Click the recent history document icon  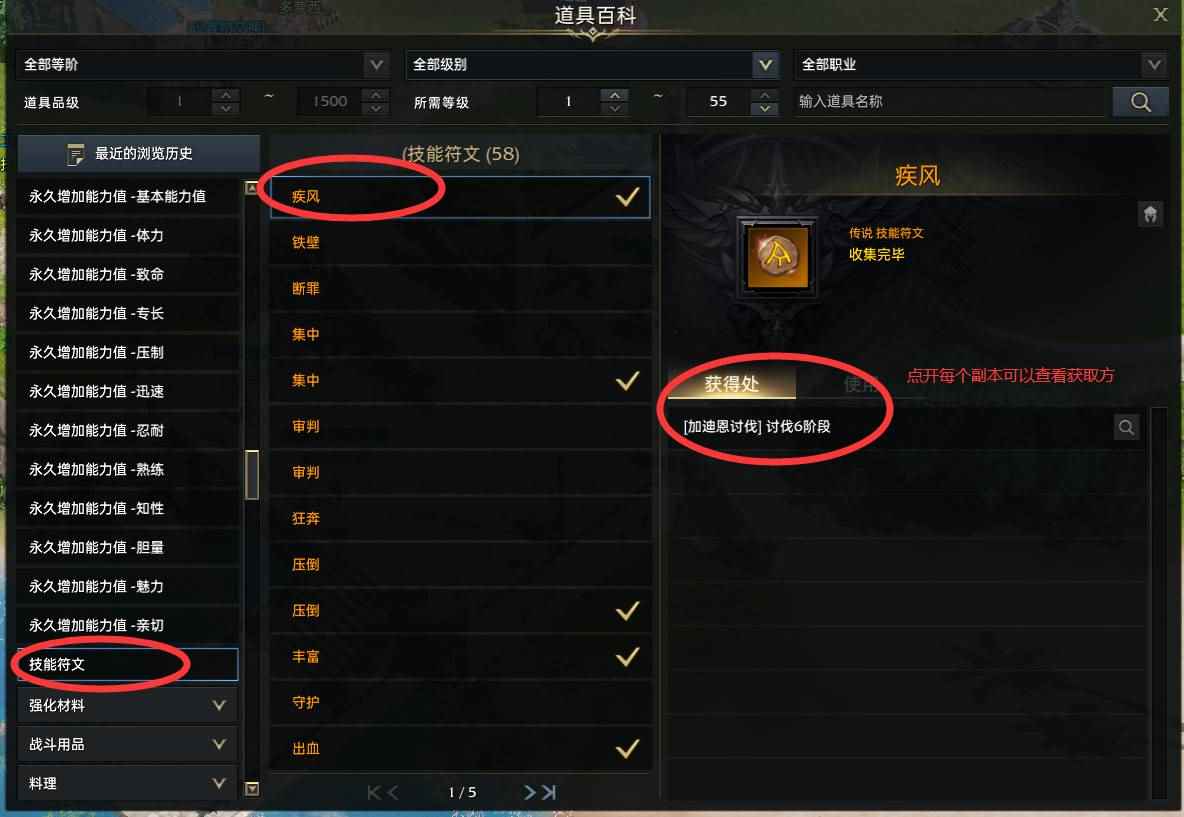click(x=76, y=154)
